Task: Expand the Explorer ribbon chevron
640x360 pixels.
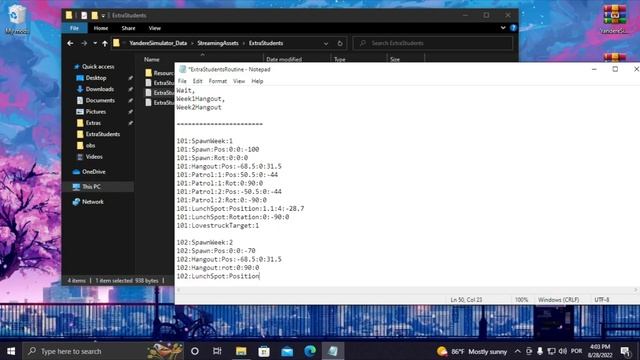Action: pyautogui.click(x=503, y=28)
